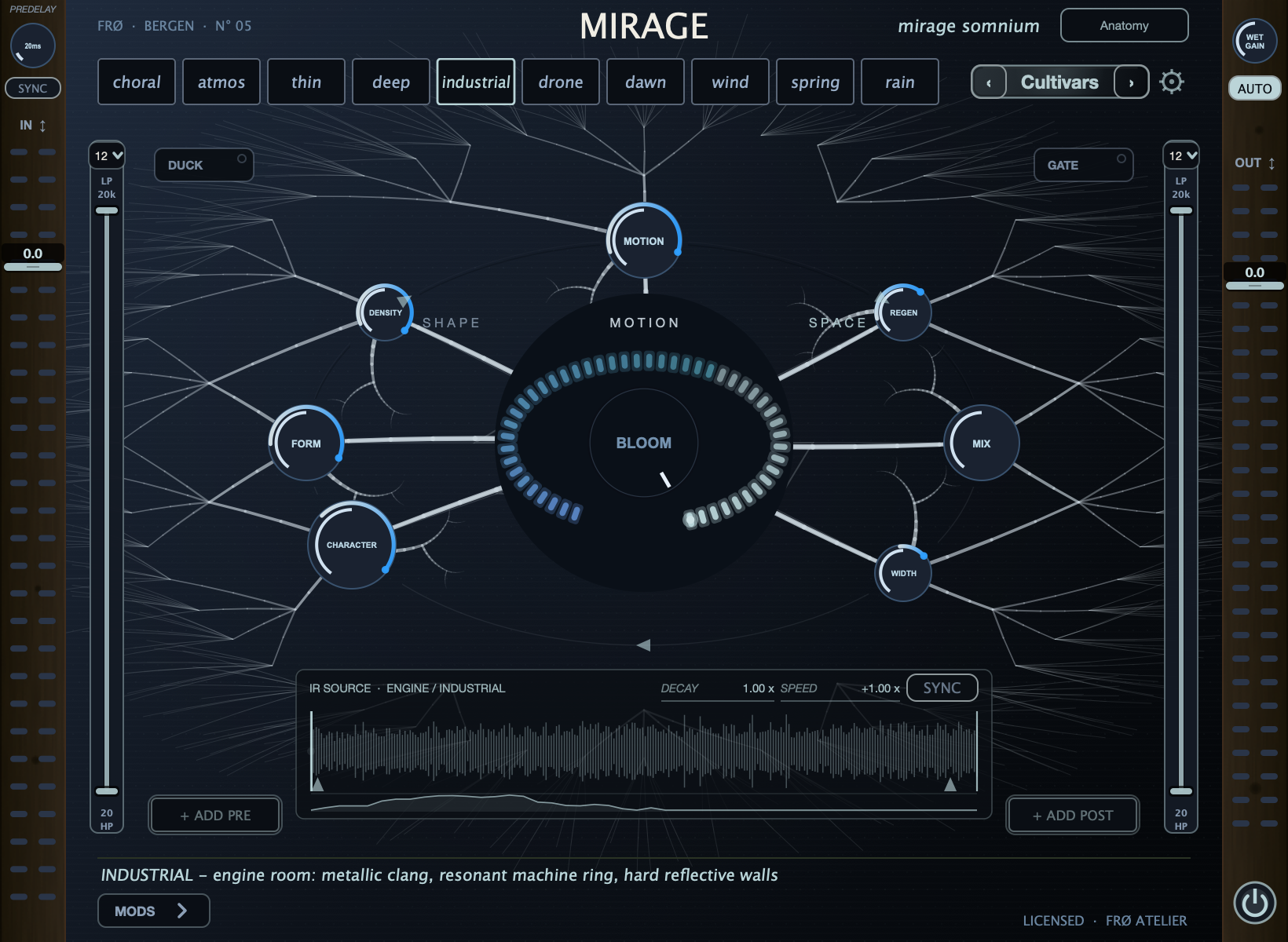
Task: Click the Predelay 20ms knob
Action: tap(32, 46)
